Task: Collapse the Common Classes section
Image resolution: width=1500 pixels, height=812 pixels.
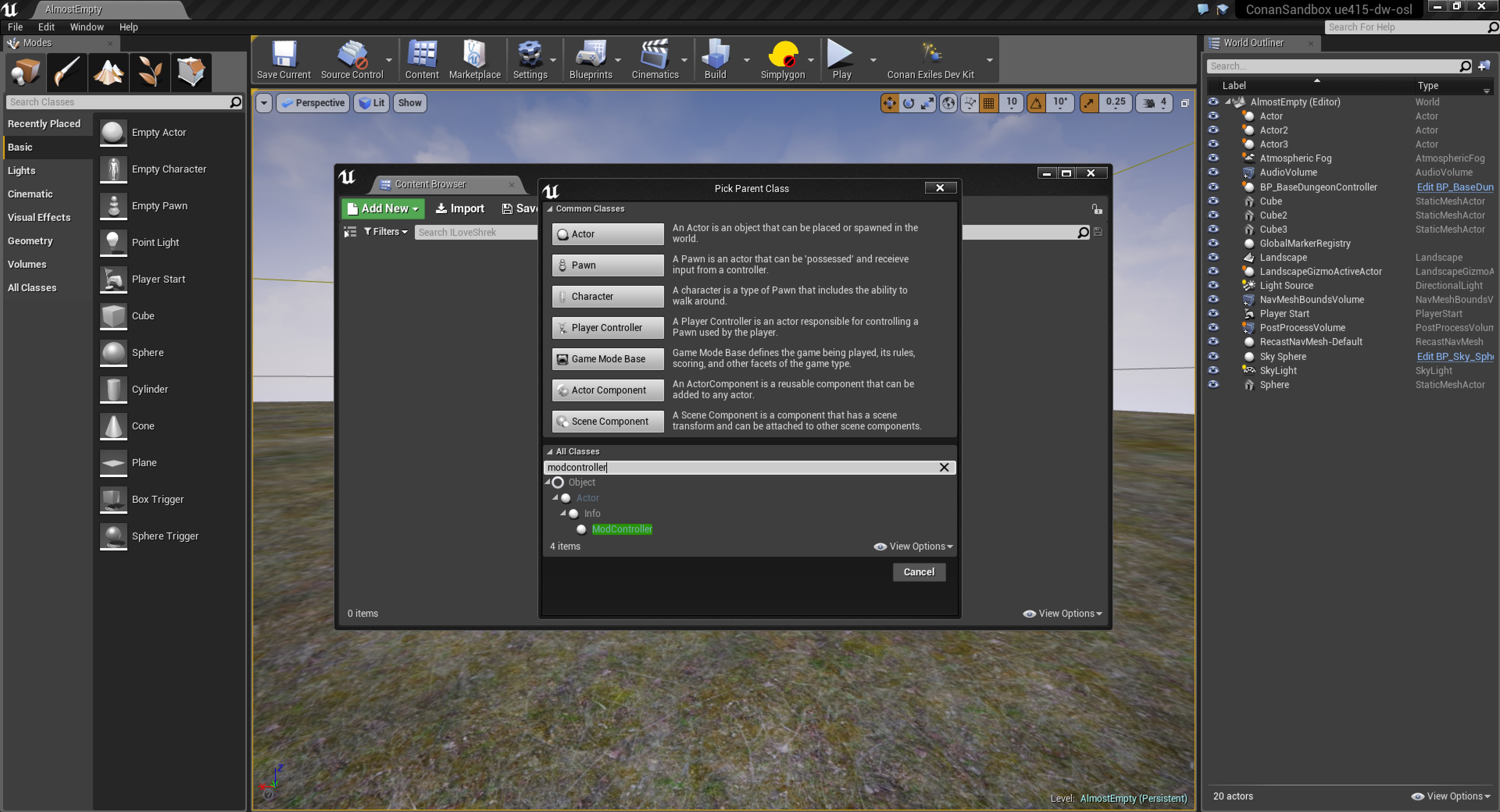Action: 550,208
